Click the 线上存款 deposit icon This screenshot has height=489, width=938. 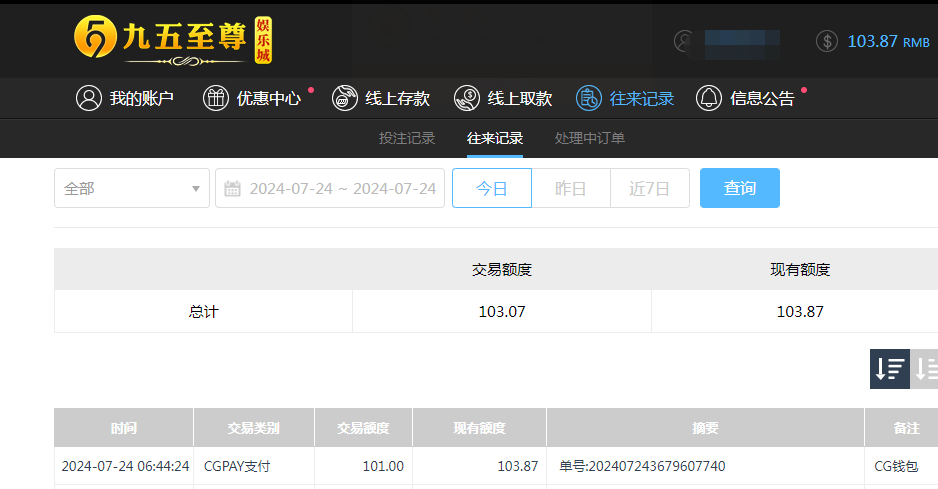[x=344, y=98]
